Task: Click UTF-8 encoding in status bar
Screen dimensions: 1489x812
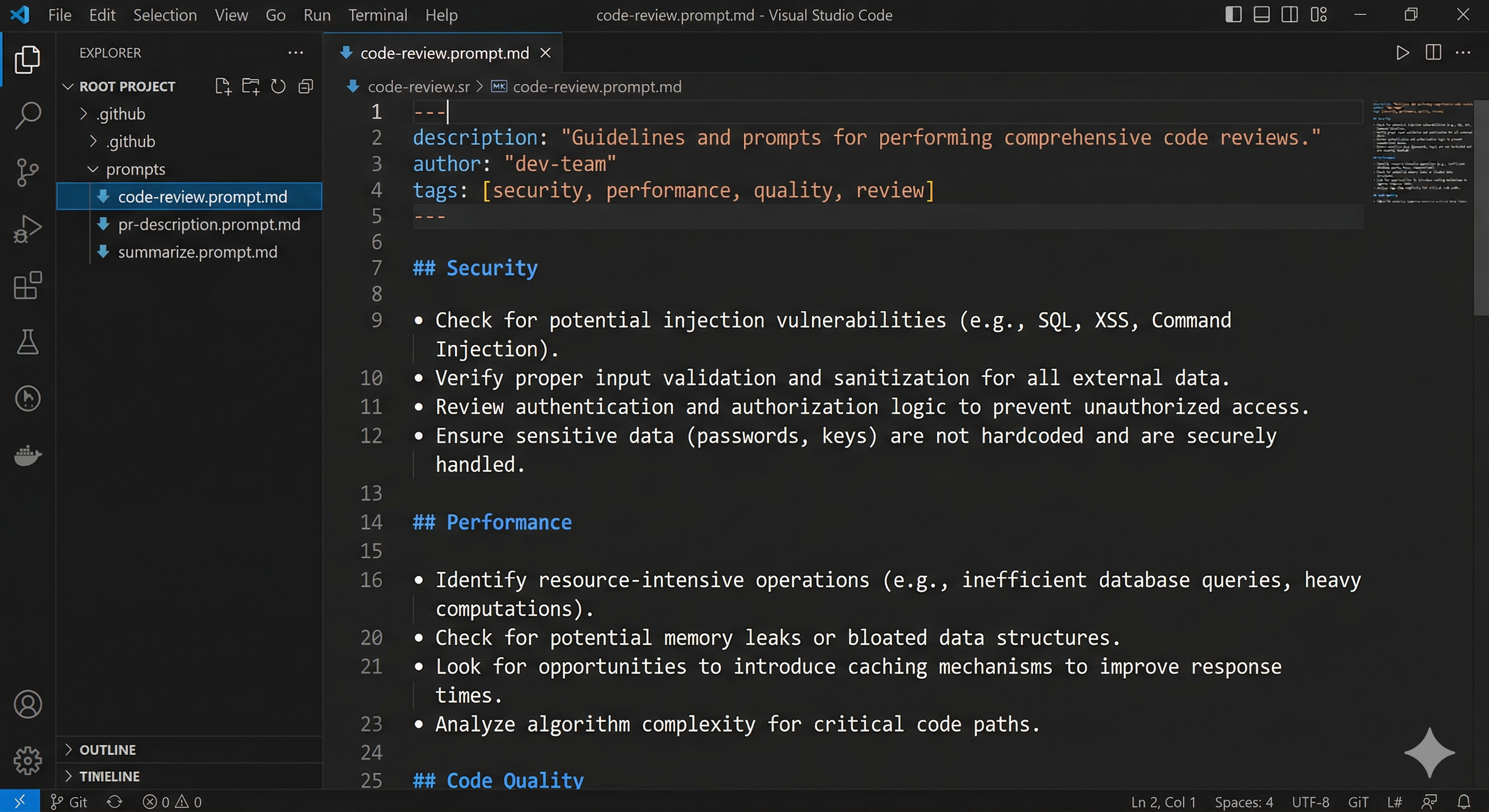Action: 1310,801
